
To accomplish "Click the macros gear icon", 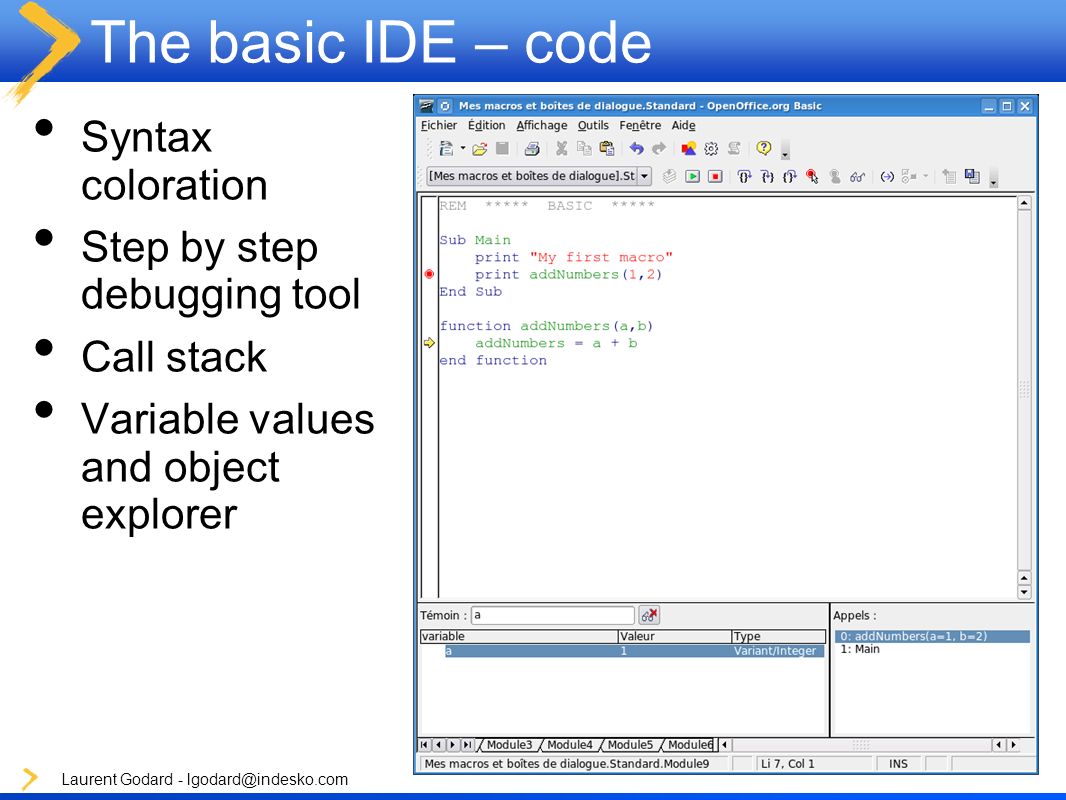I will (x=711, y=148).
